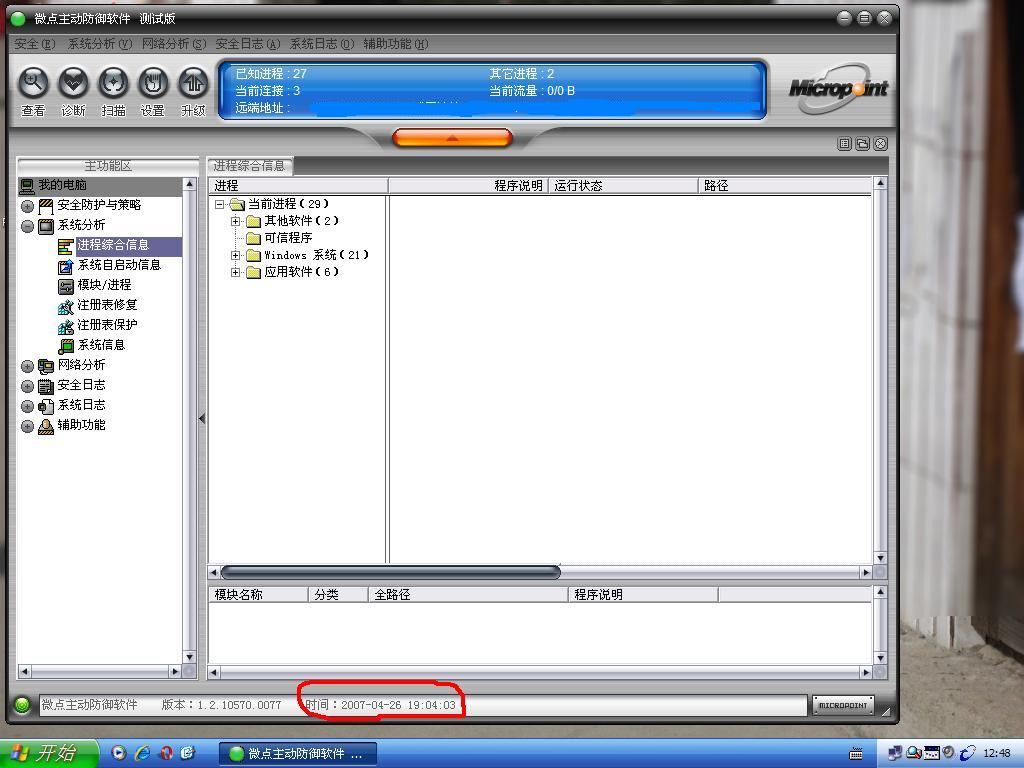Image resolution: width=1024 pixels, height=768 pixels.
Task: Select 注册表保护 in sidebar
Action: coord(107,325)
